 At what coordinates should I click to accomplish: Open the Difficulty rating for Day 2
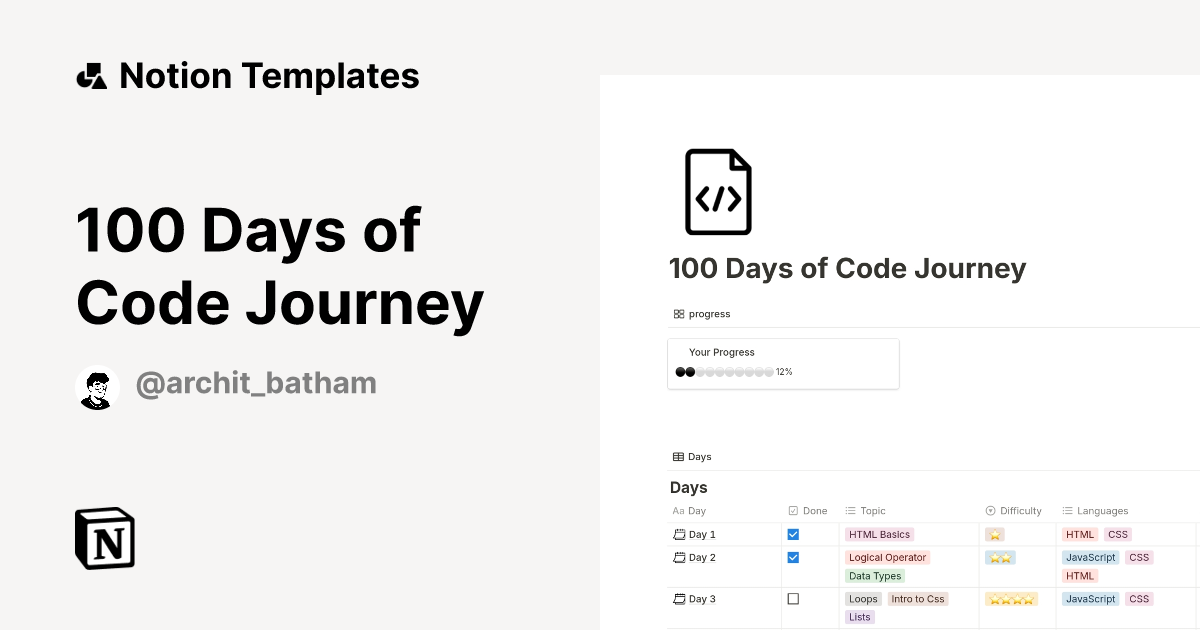[1000, 557]
